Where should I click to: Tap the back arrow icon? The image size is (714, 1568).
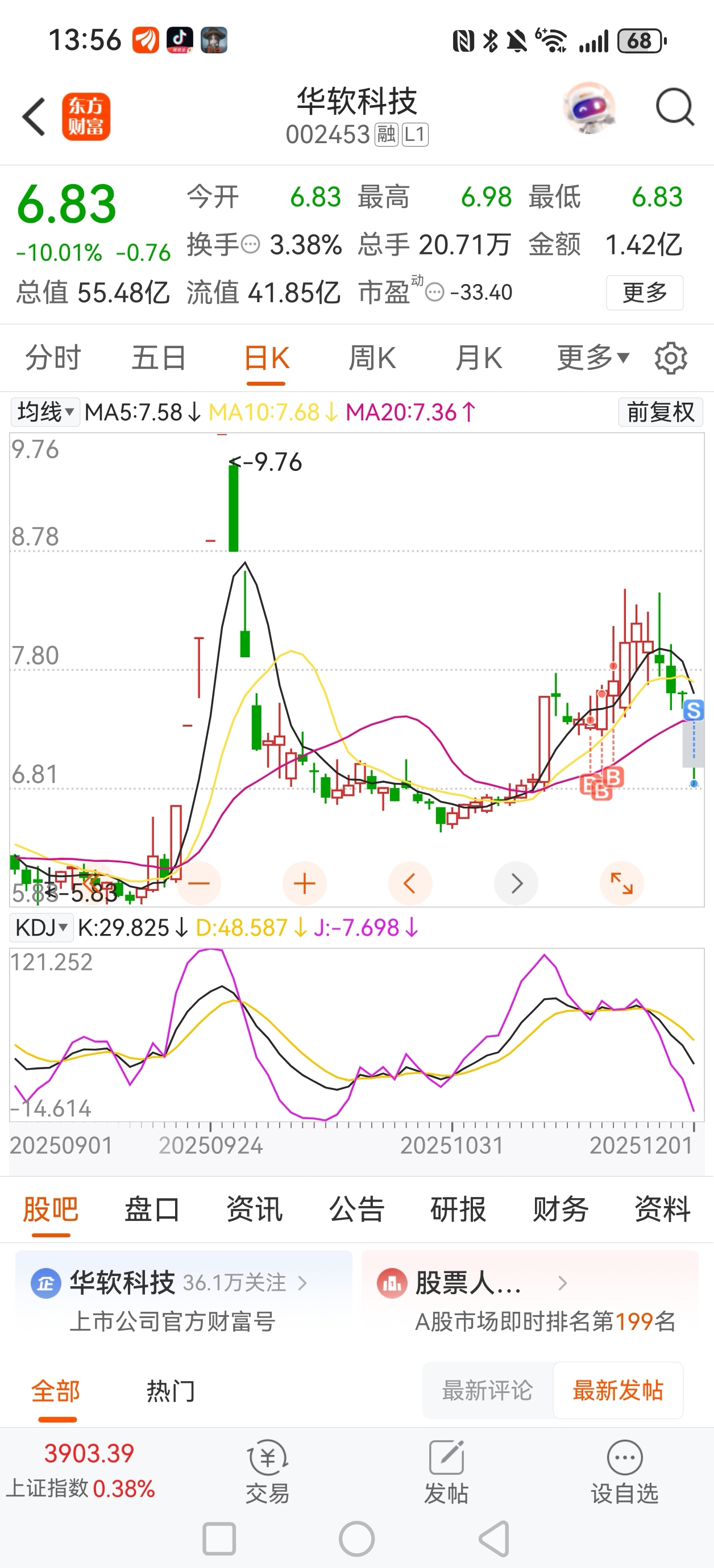coord(34,116)
